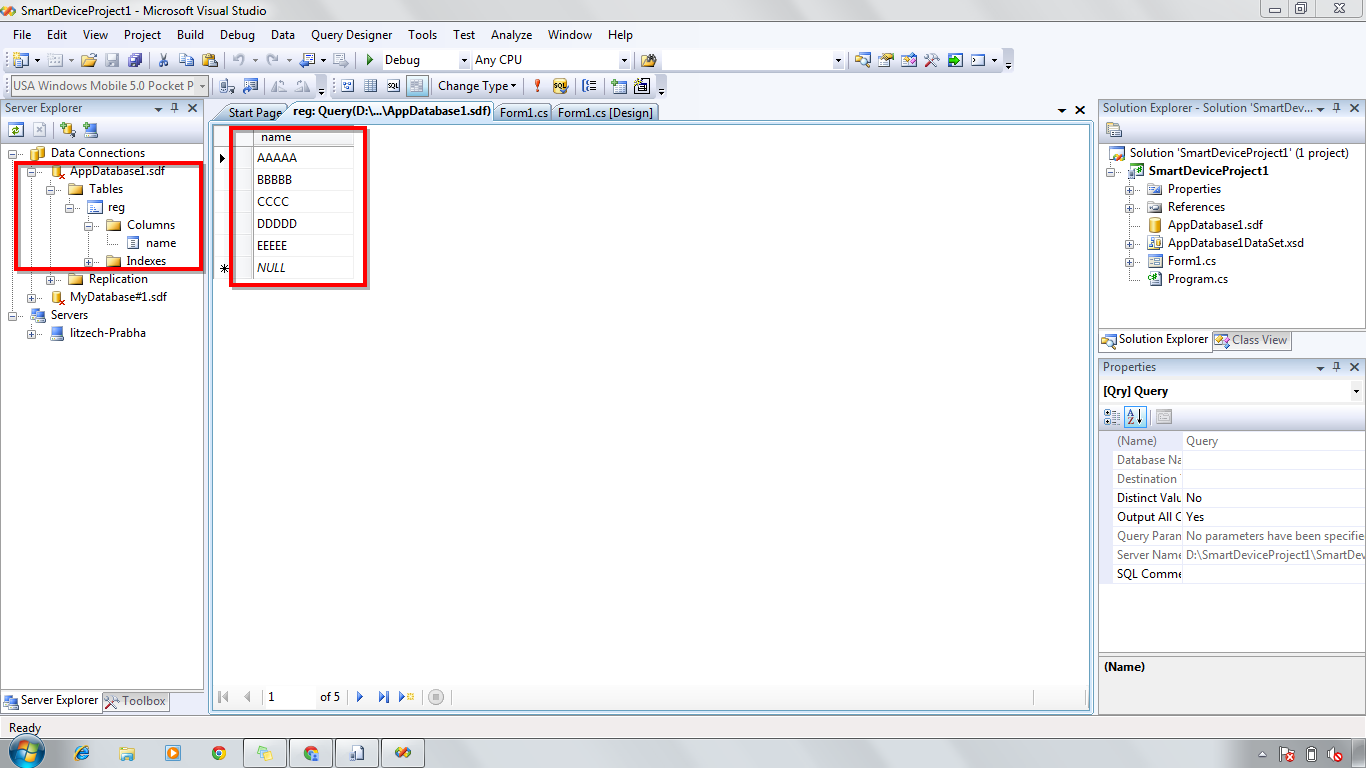Click the Connect to Database icon
This screenshot has width=1366, height=768.
[67, 129]
